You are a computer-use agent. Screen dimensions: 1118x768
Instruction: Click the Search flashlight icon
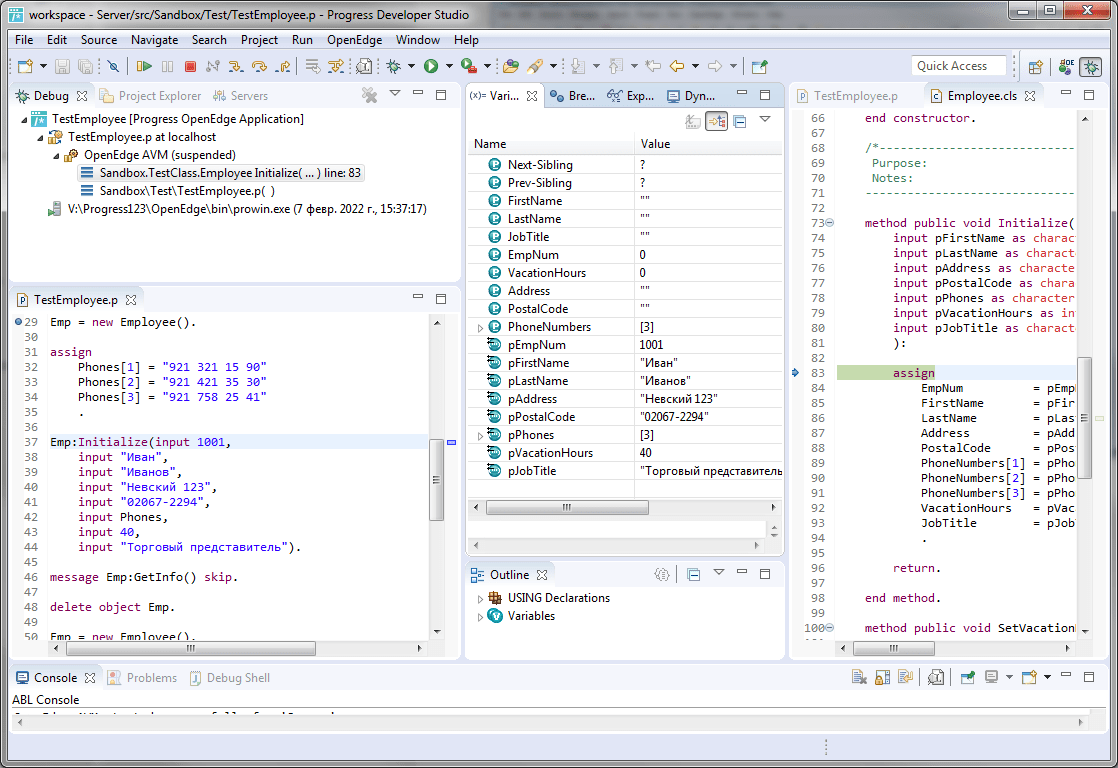[x=535, y=66]
